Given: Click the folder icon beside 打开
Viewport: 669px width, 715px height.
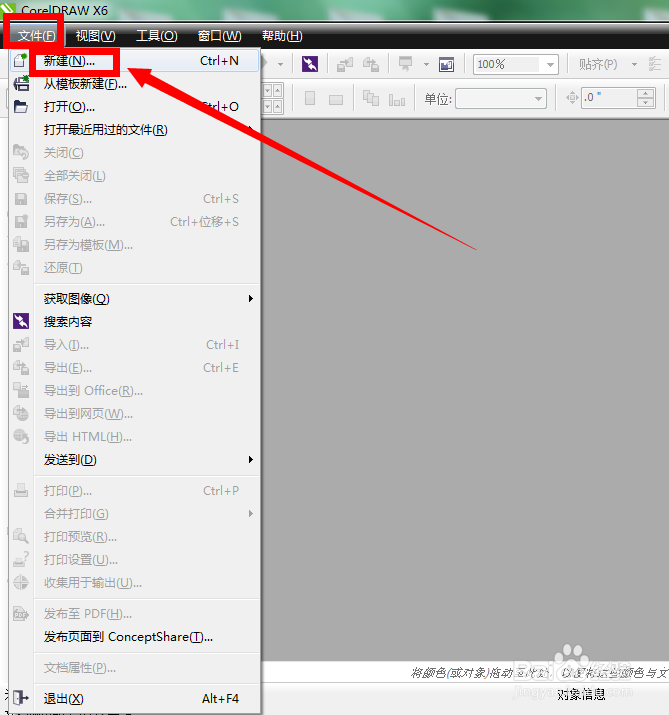Looking at the screenshot, I should pos(21,107).
